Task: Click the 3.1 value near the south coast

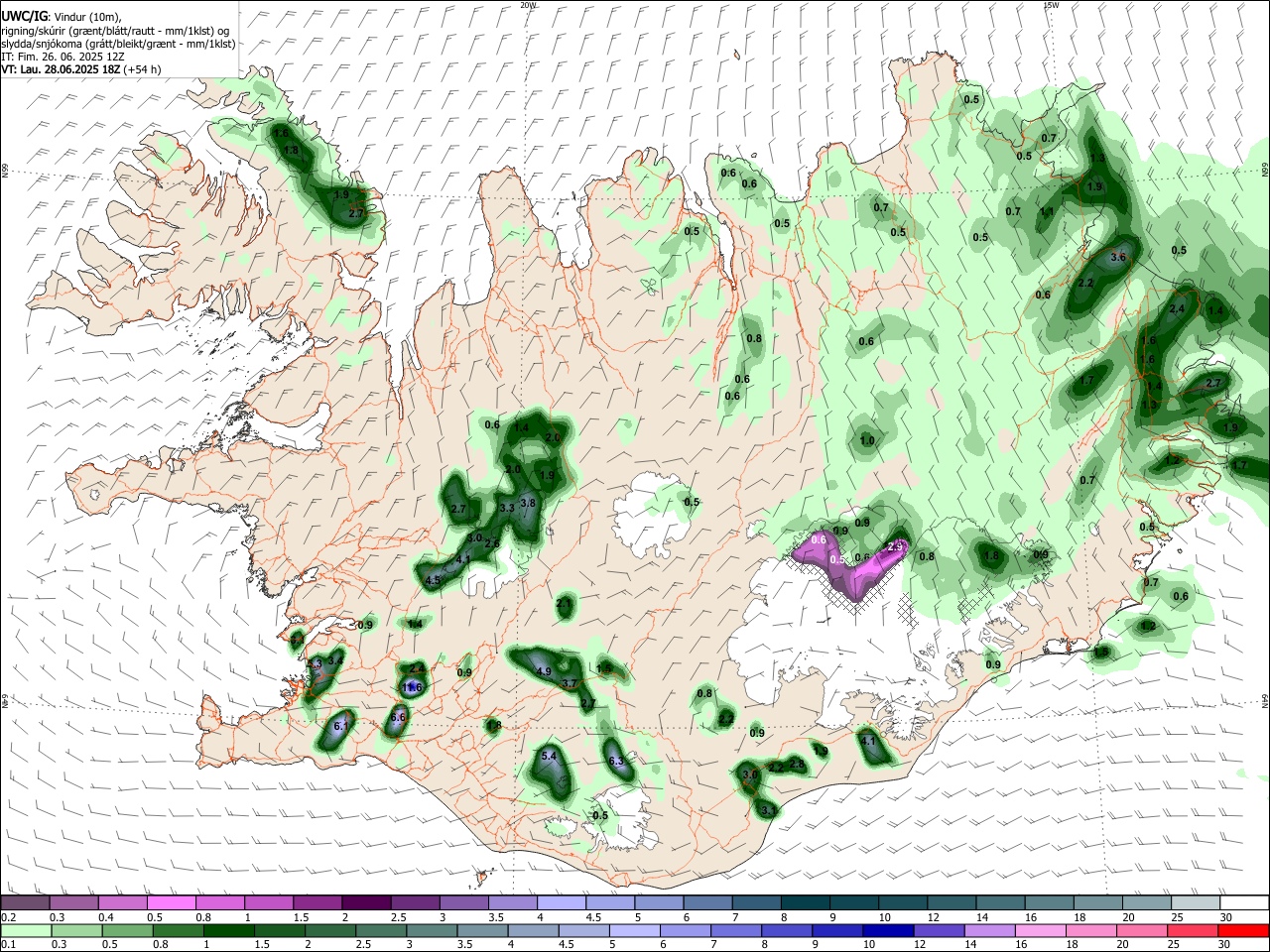Action: tap(767, 811)
